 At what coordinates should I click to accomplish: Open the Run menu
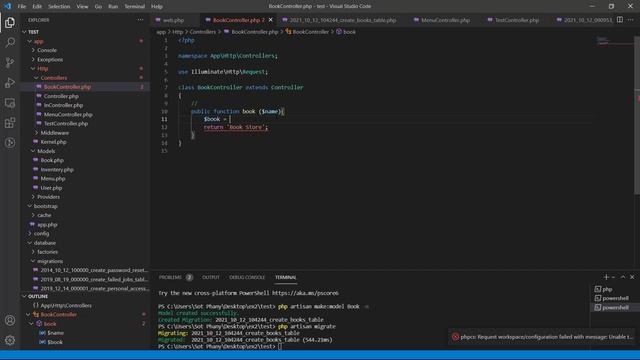point(113,7)
